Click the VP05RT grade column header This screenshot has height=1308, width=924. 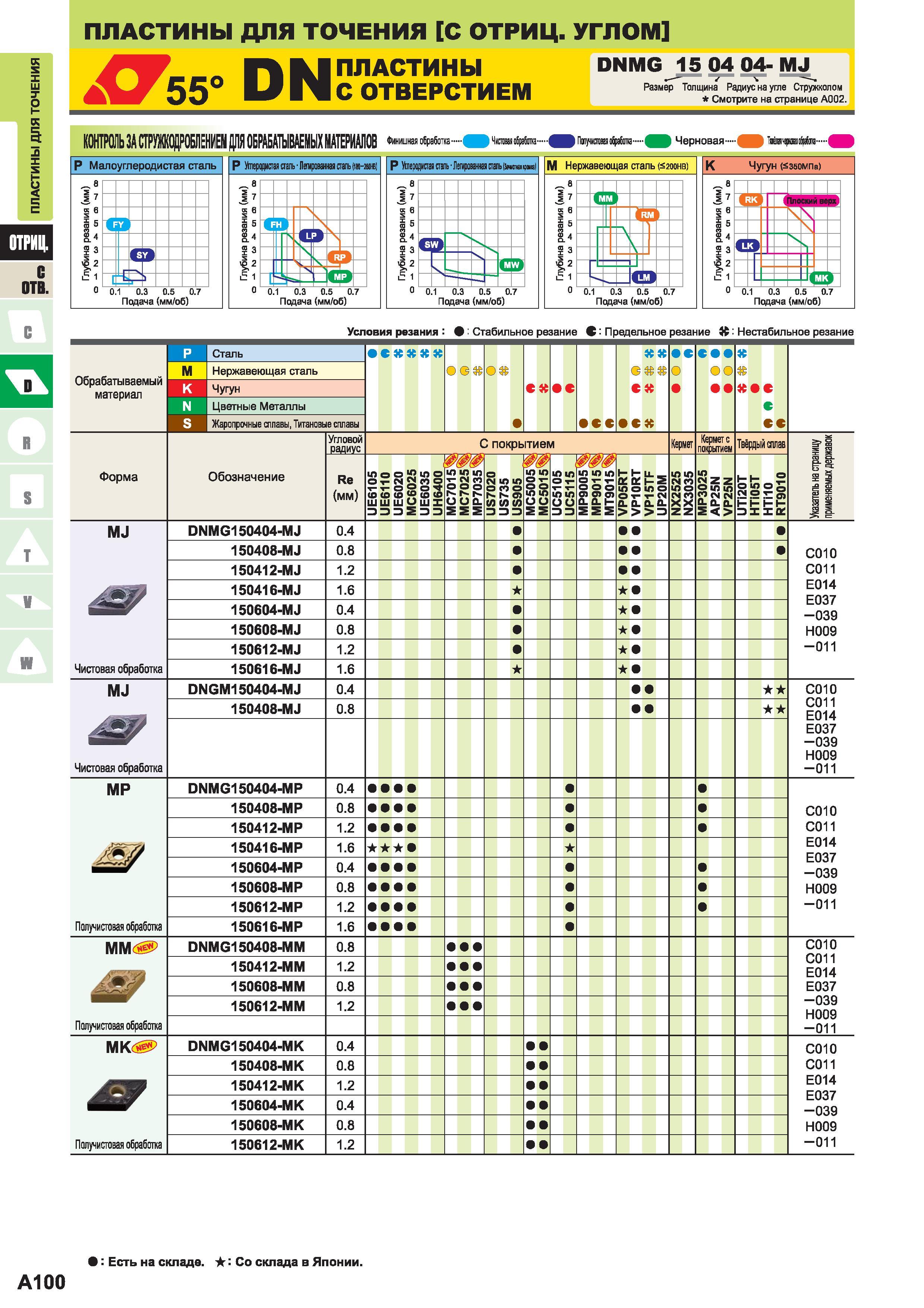[x=623, y=493]
